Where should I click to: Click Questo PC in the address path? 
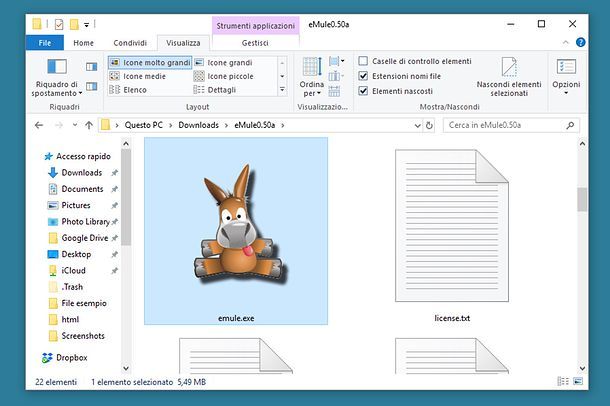tap(144, 125)
